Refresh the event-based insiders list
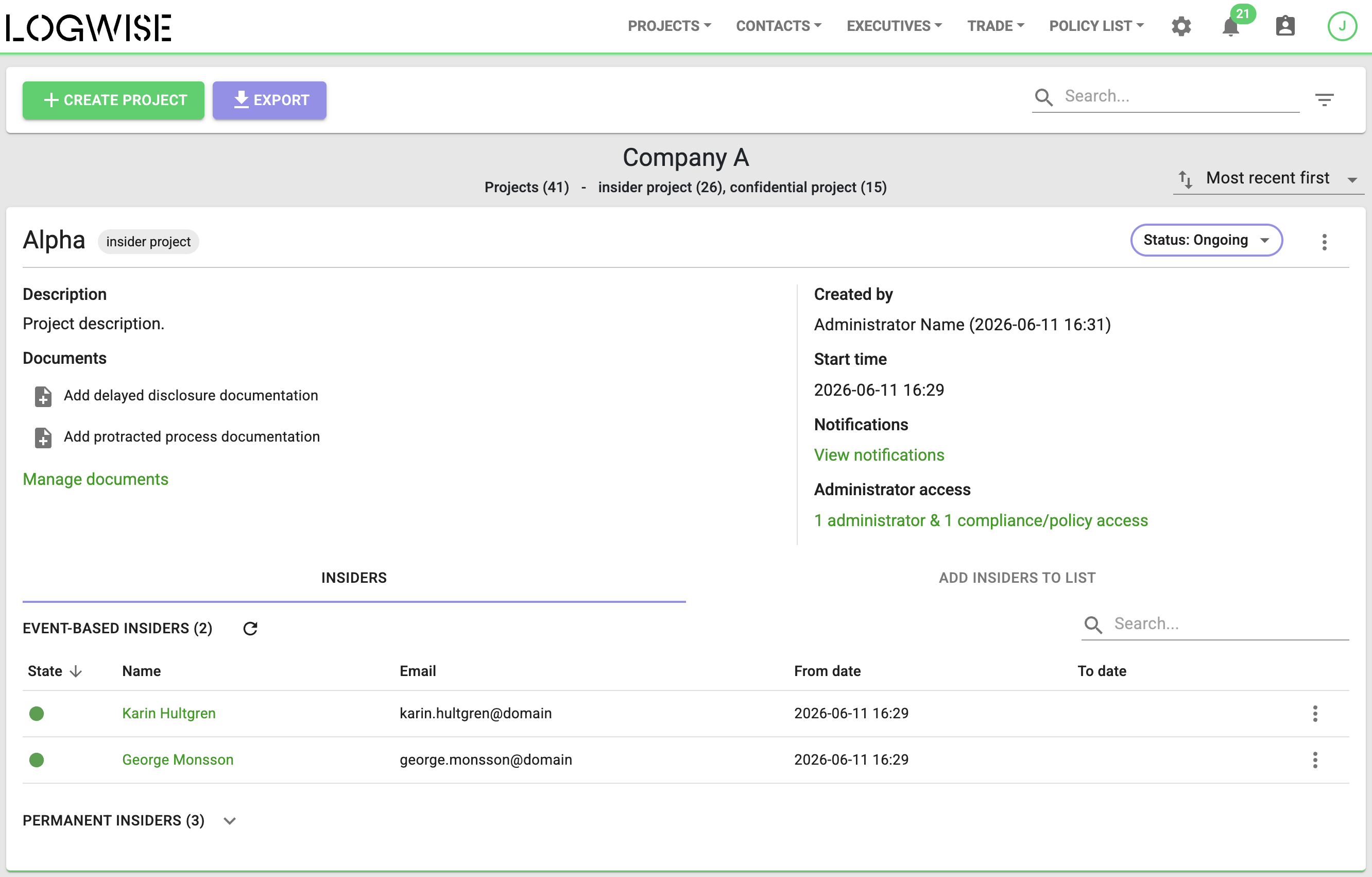 250,629
